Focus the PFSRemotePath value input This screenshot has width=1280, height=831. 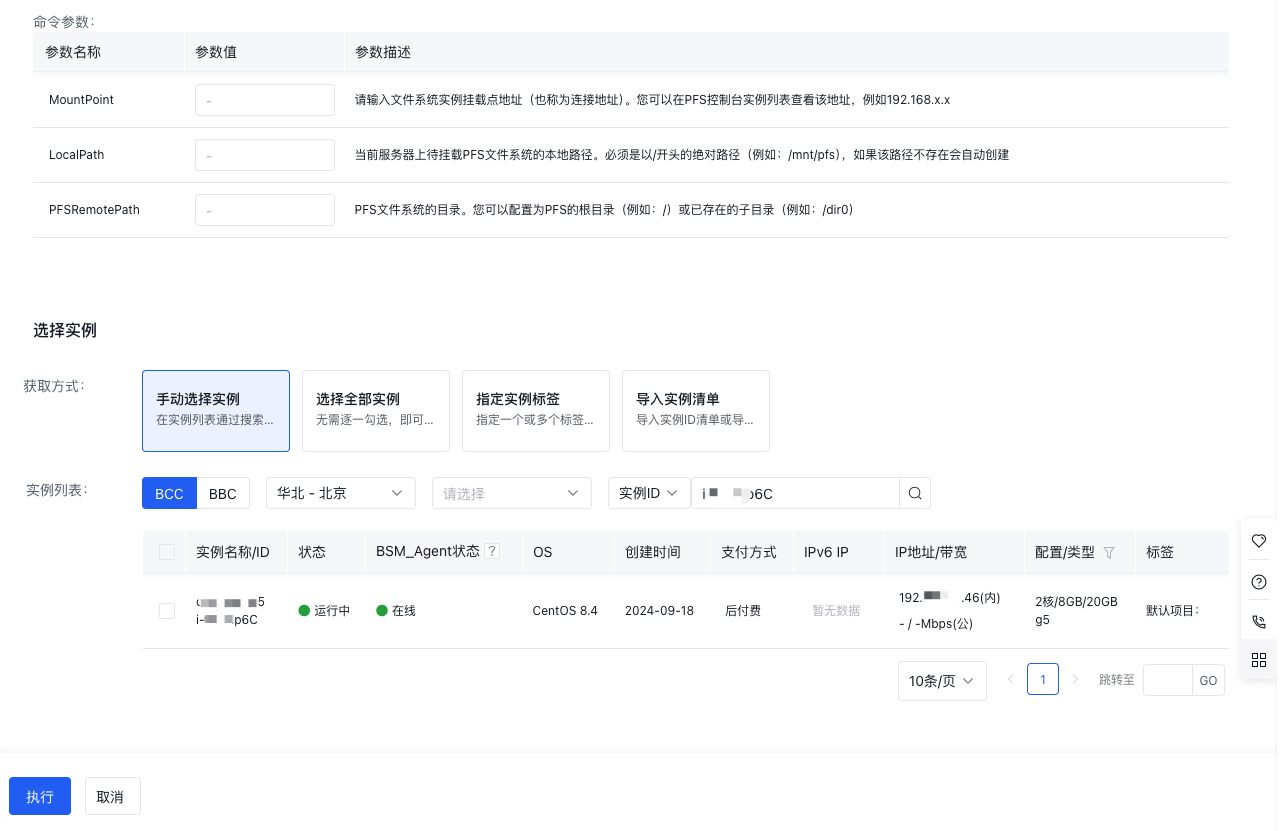(265, 210)
